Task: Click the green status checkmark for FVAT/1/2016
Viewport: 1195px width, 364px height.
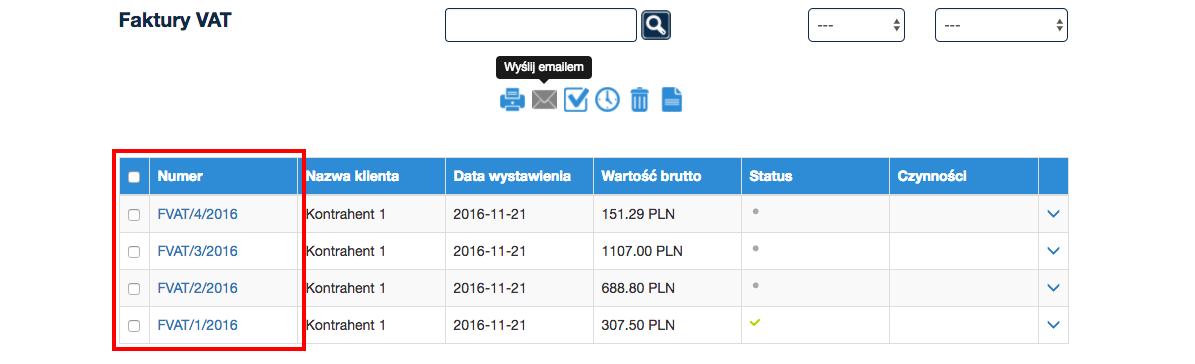Action: point(755,323)
